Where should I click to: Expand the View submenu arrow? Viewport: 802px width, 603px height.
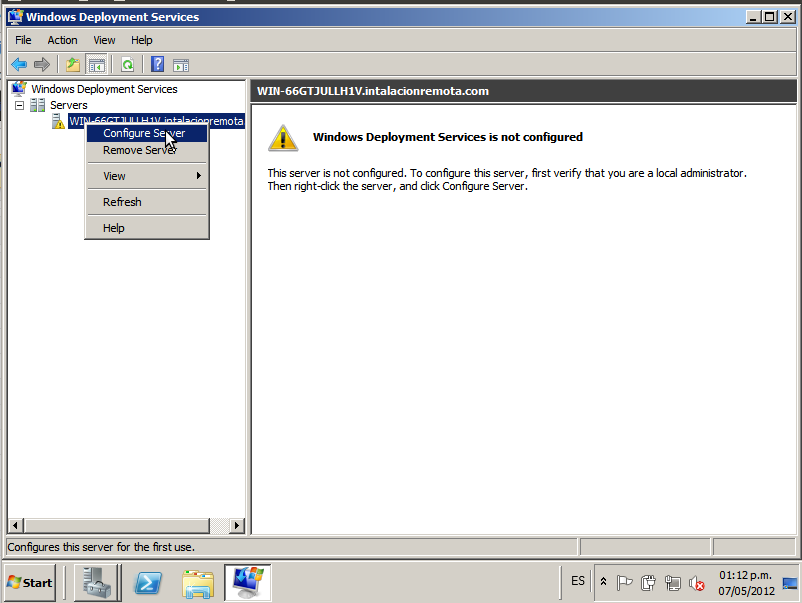pos(198,176)
